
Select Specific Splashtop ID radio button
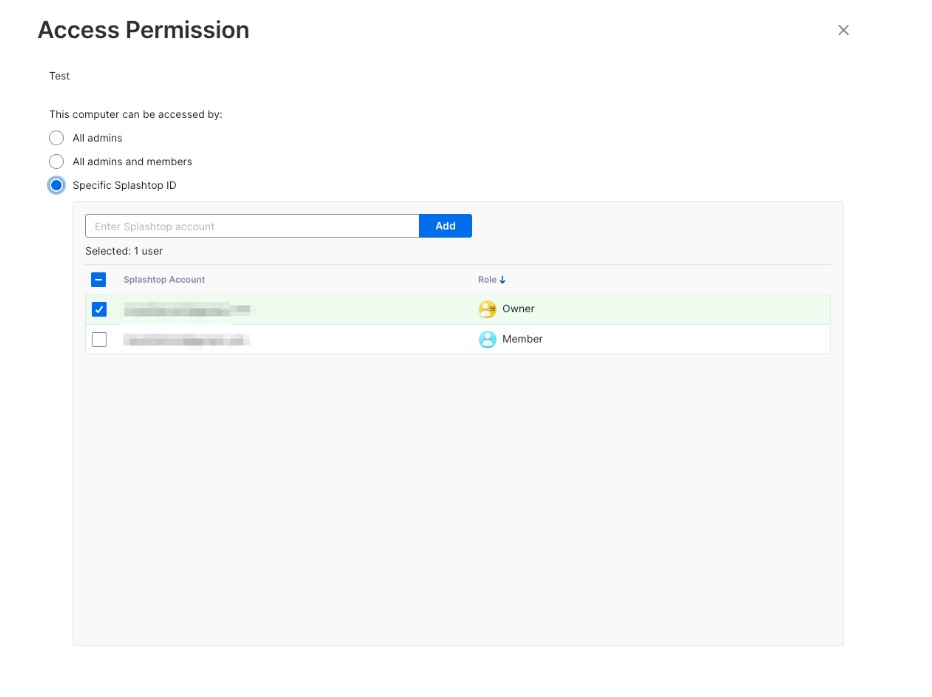tap(56, 185)
